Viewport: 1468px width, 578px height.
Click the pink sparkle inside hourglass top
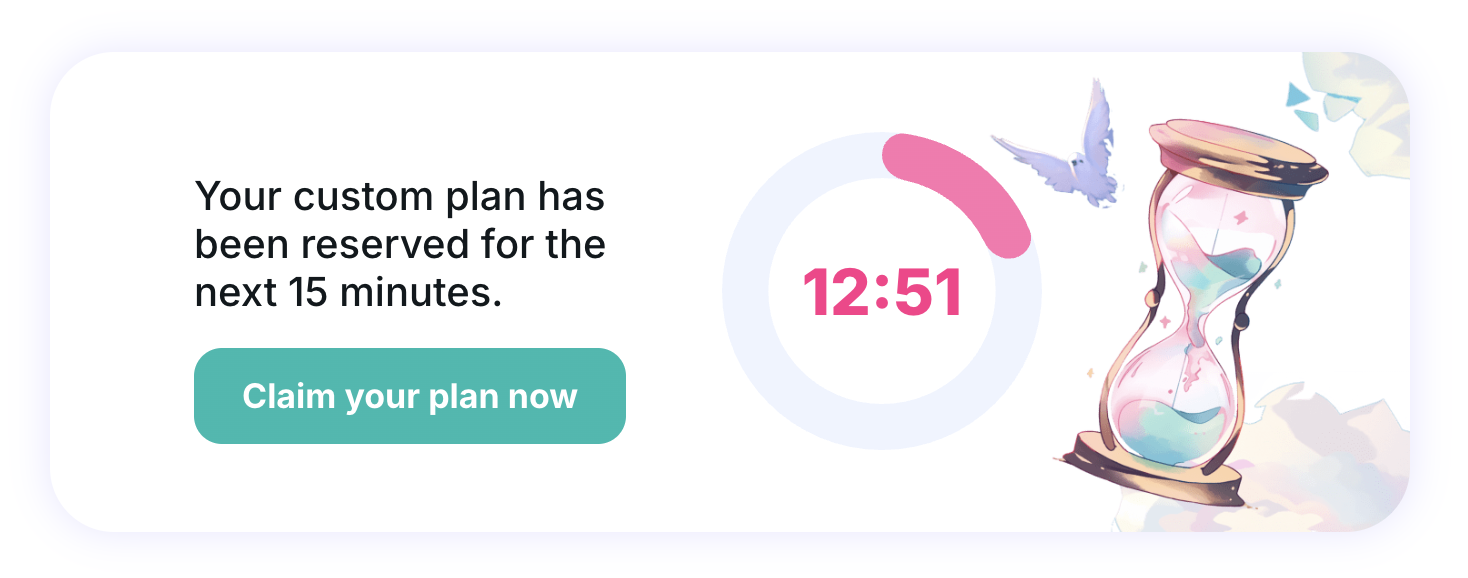1240,217
